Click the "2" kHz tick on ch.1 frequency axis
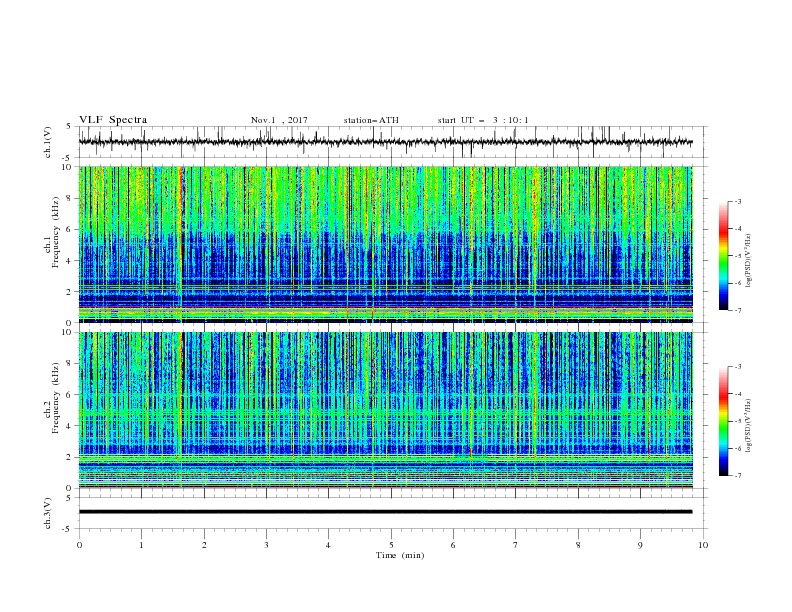The width and height of the screenshot is (792, 612). (x=69, y=291)
